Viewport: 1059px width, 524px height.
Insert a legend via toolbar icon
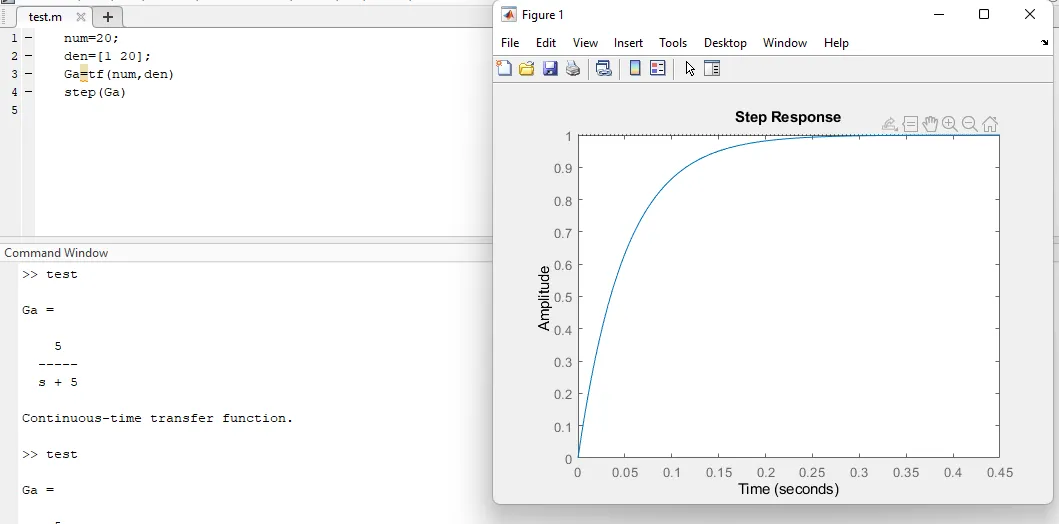(658, 69)
